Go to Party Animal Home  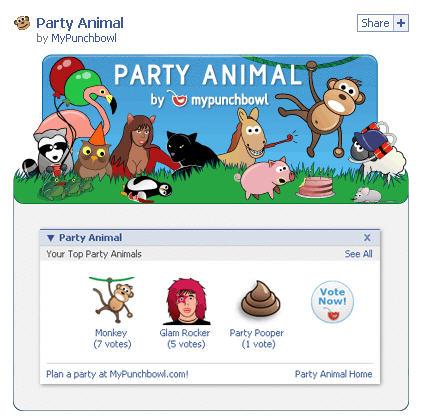pos(333,374)
